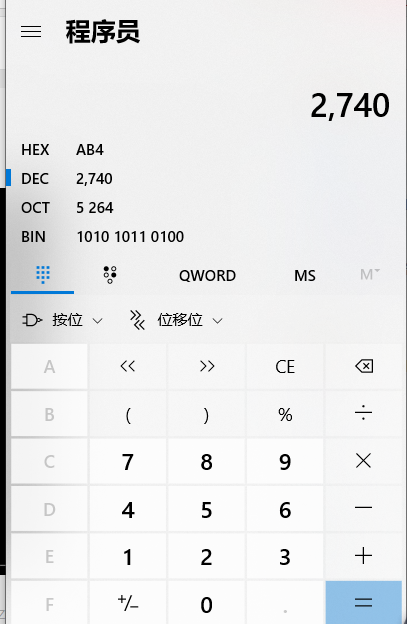Click digit 8 key

[207, 462]
